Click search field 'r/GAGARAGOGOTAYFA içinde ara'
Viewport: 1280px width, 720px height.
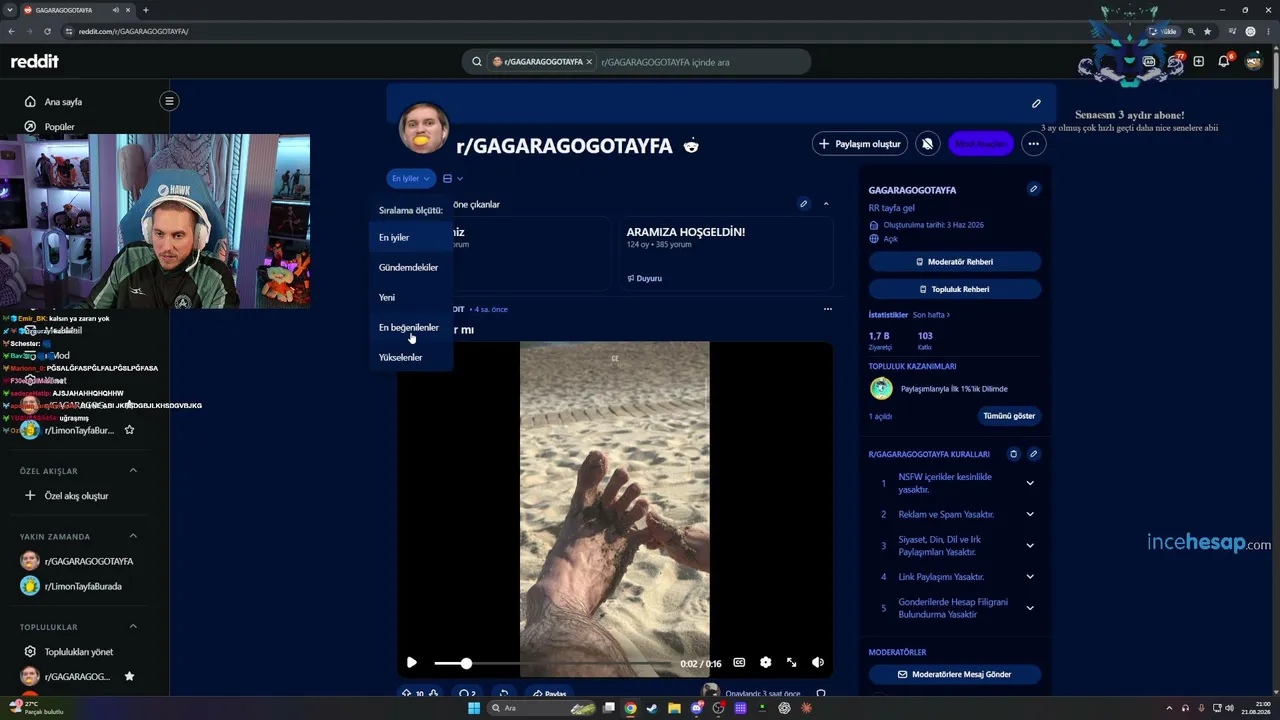click(x=700, y=62)
